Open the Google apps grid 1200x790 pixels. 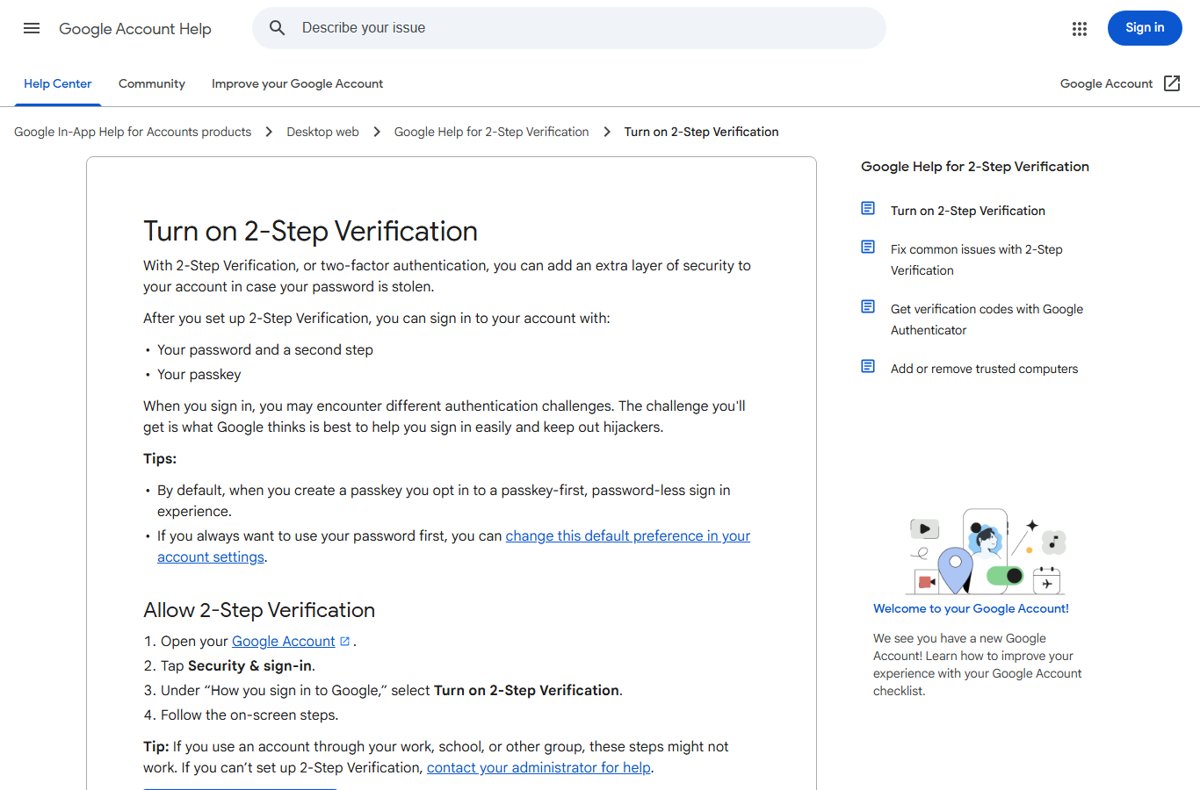1079,29
